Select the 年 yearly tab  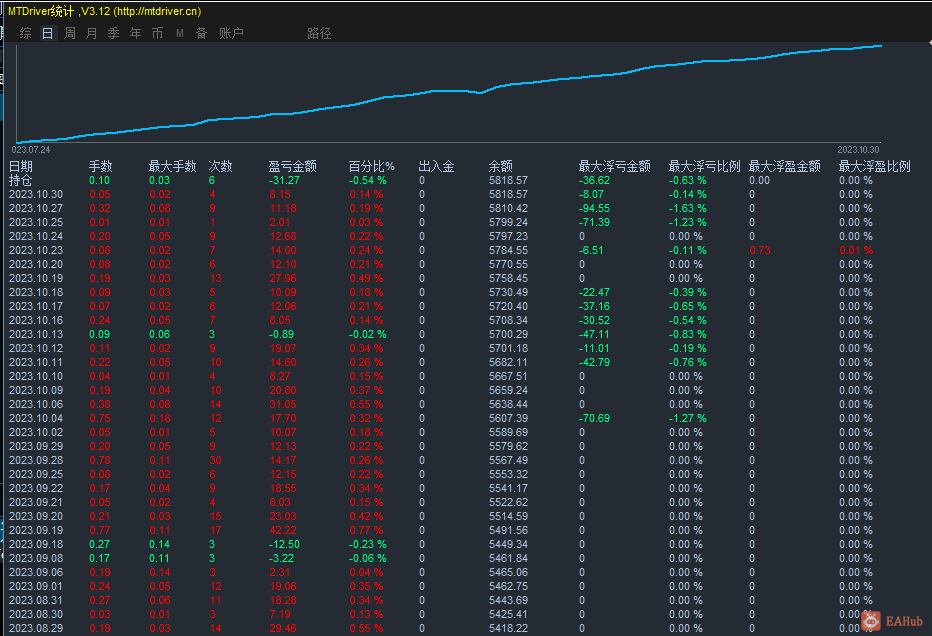pos(135,33)
